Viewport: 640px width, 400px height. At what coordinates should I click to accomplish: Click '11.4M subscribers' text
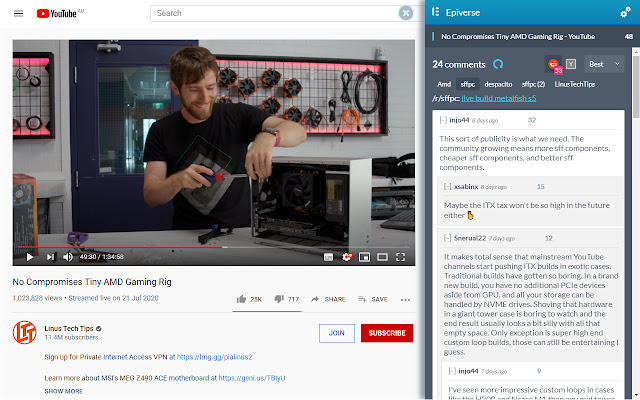click(x=71, y=338)
